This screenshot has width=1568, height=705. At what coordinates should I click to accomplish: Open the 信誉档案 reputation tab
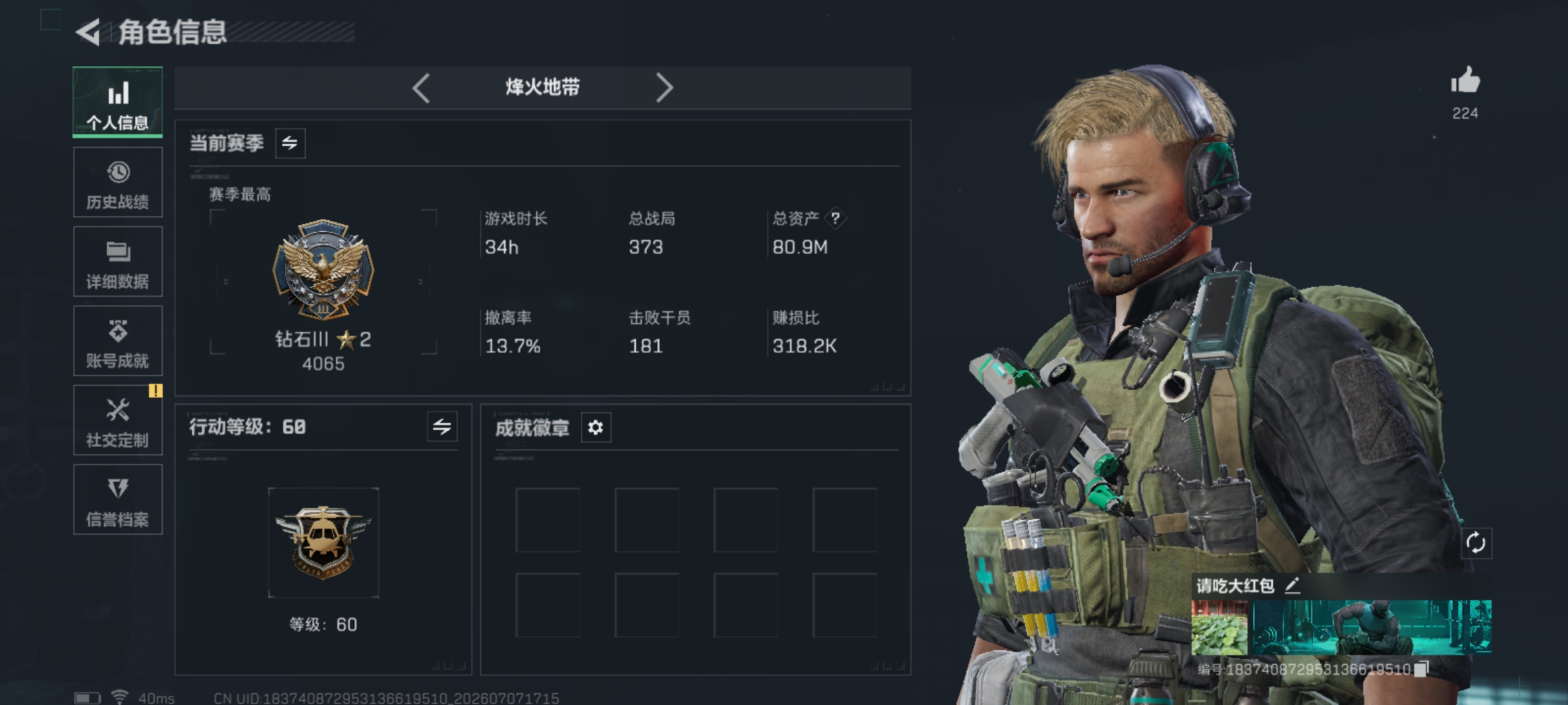(118, 499)
